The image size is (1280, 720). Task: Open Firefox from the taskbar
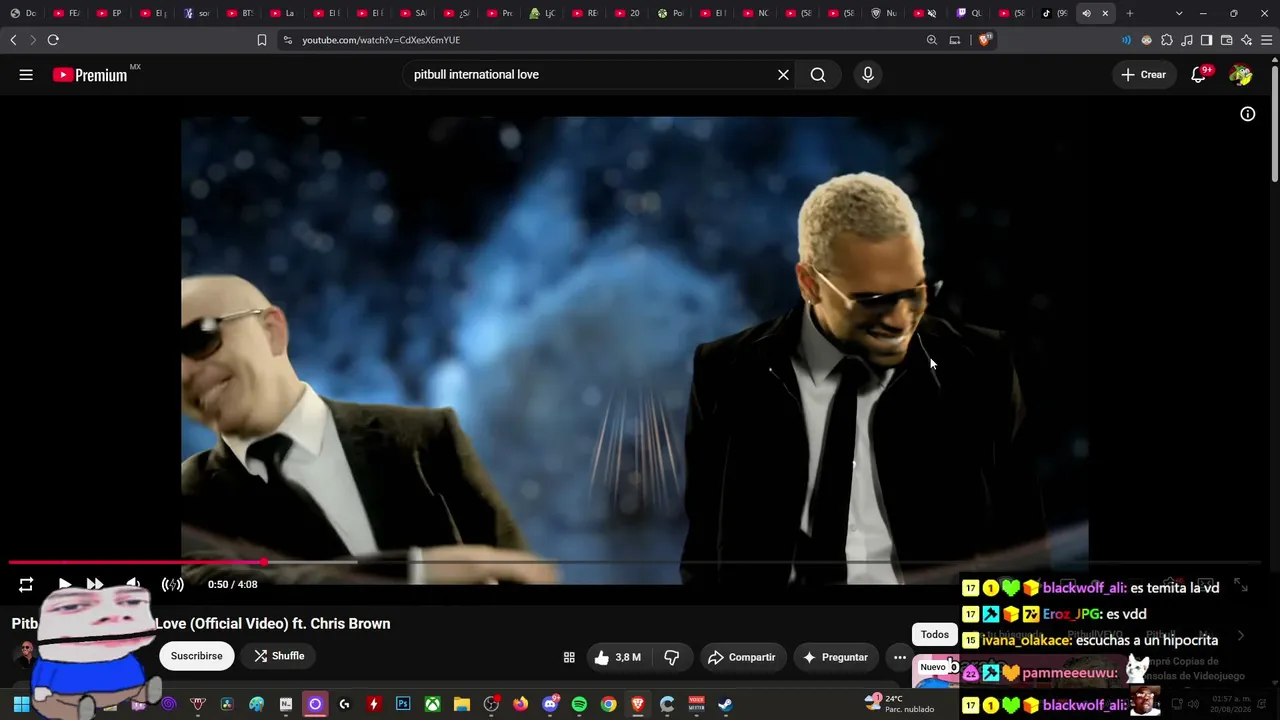click(520, 705)
